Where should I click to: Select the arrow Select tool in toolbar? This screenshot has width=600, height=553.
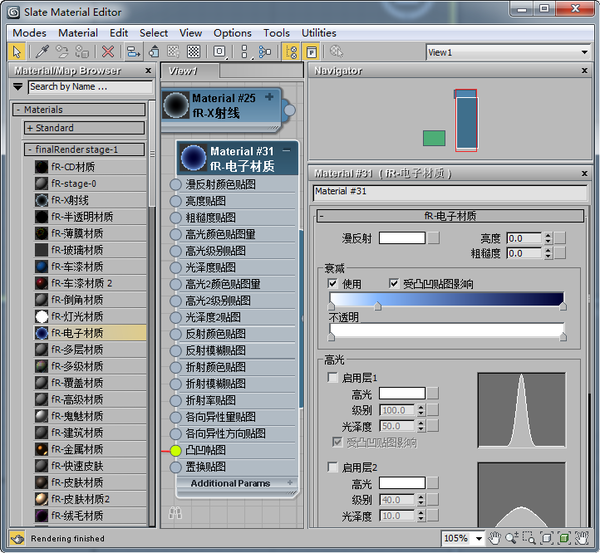(17, 51)
